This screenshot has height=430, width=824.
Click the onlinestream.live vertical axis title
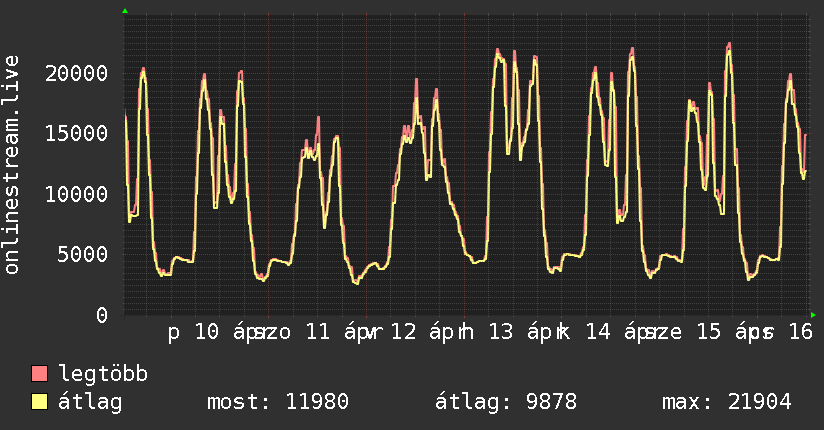coord(11,165)
